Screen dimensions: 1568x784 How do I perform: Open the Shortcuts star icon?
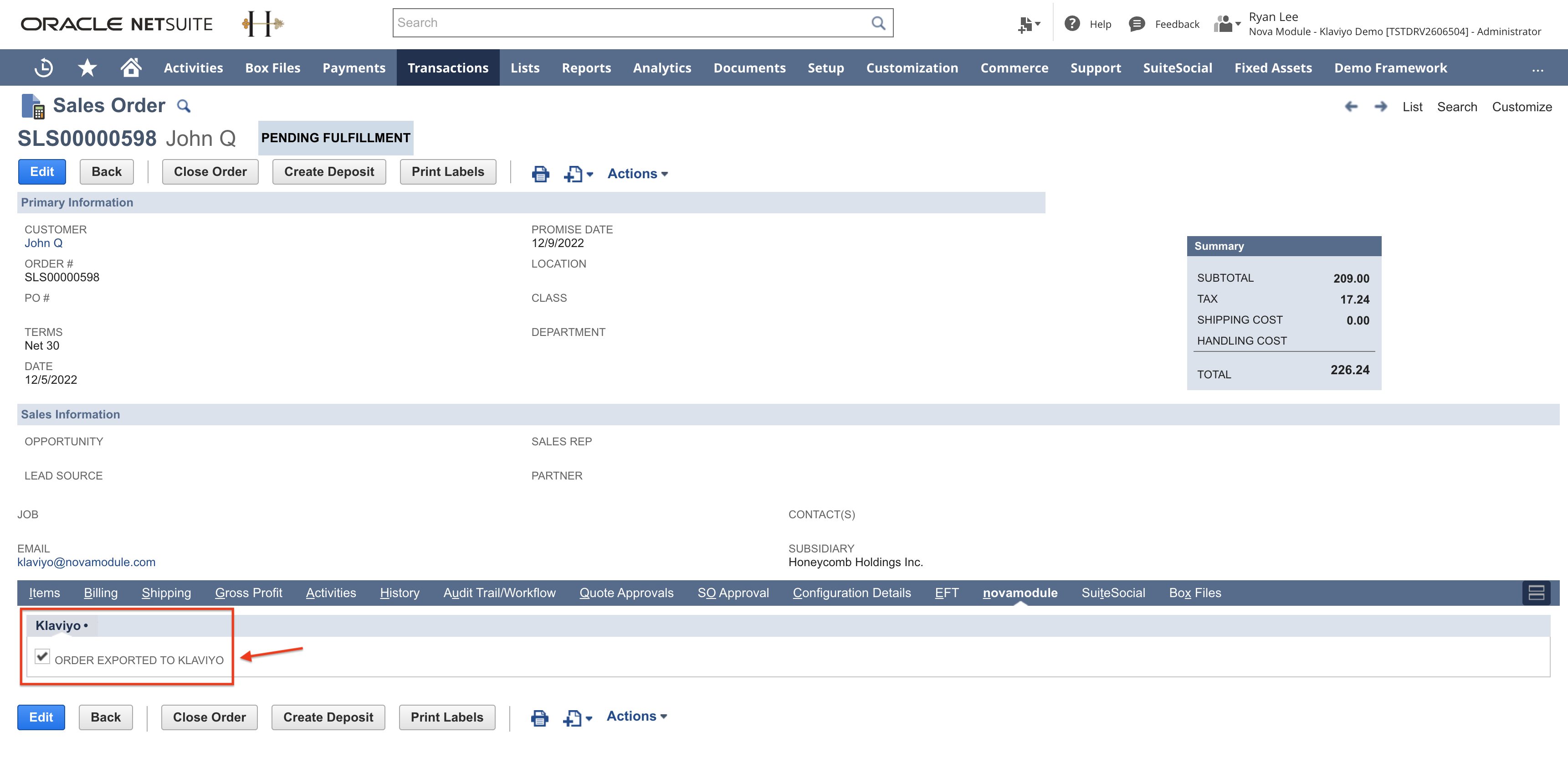tap(87, 67)
